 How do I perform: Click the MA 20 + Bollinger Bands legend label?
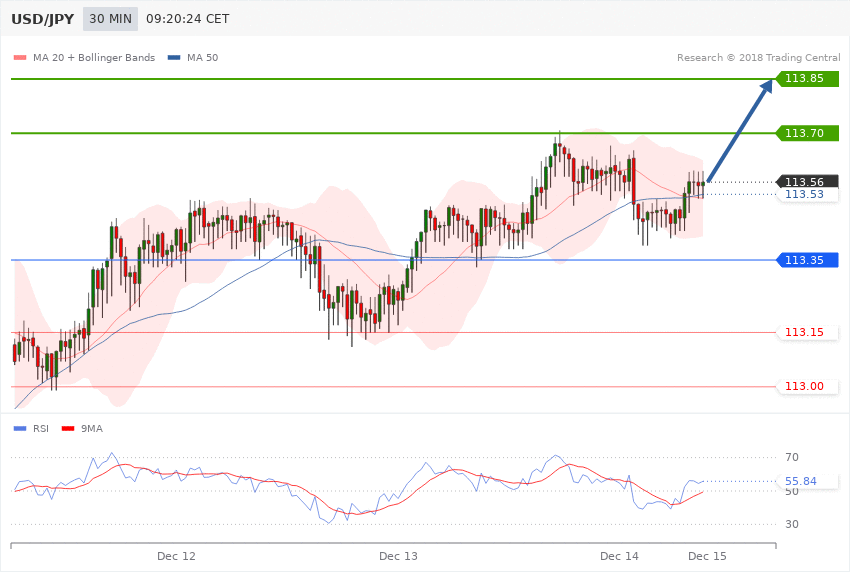94,57
